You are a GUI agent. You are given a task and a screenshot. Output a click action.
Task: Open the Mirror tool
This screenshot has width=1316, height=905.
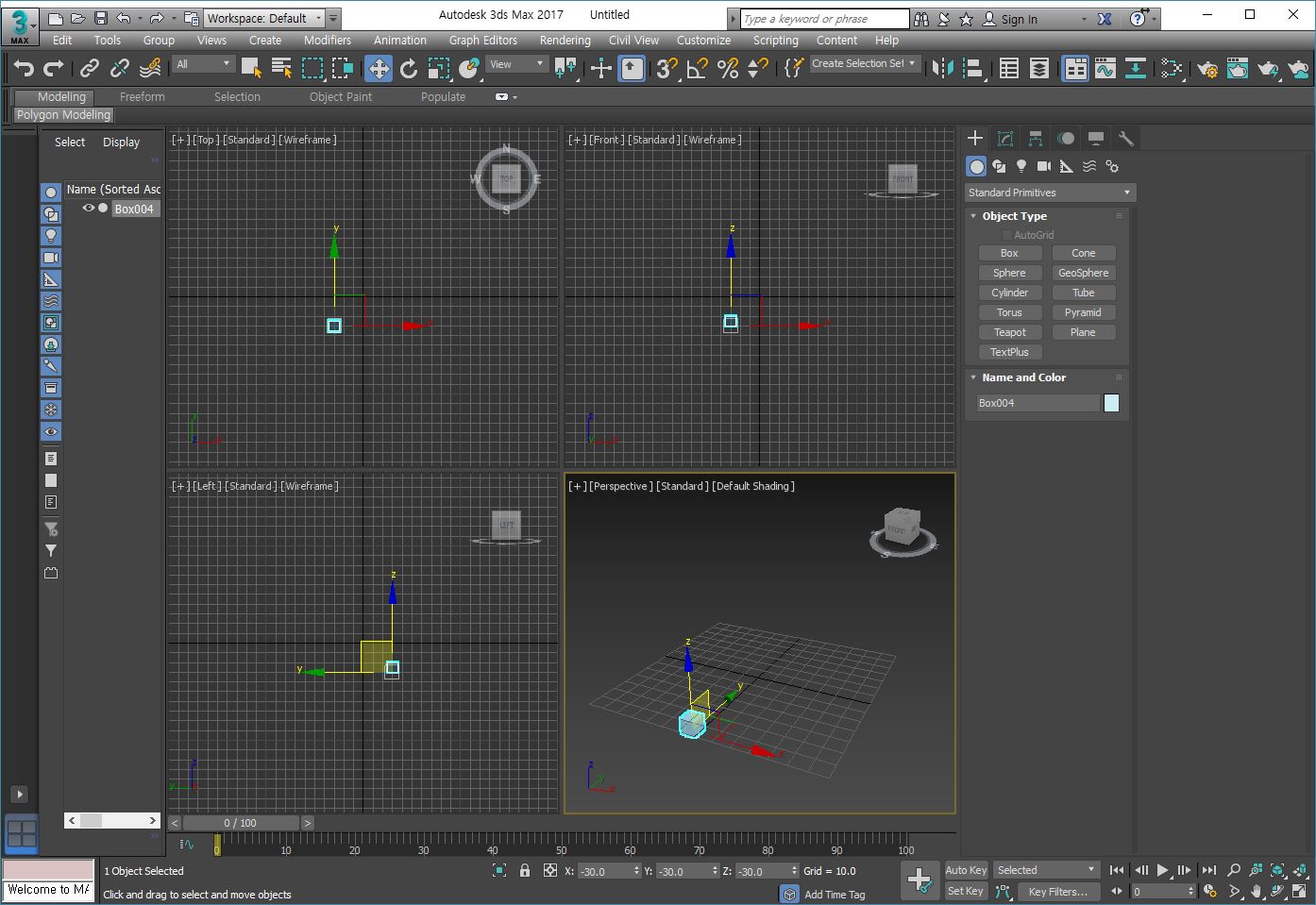(942, 68)
